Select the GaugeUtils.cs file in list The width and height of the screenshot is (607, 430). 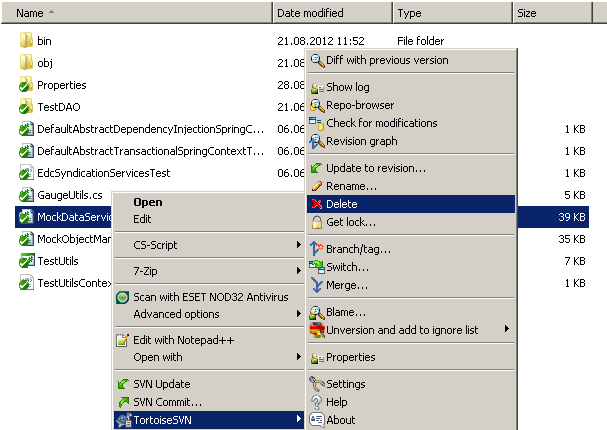[70, 195]
